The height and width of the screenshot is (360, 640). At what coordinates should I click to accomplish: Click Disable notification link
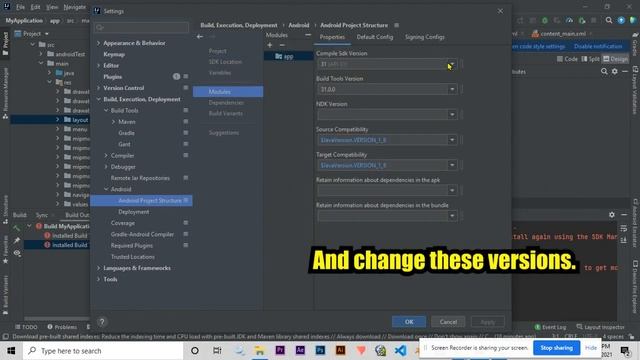[598, 47]
